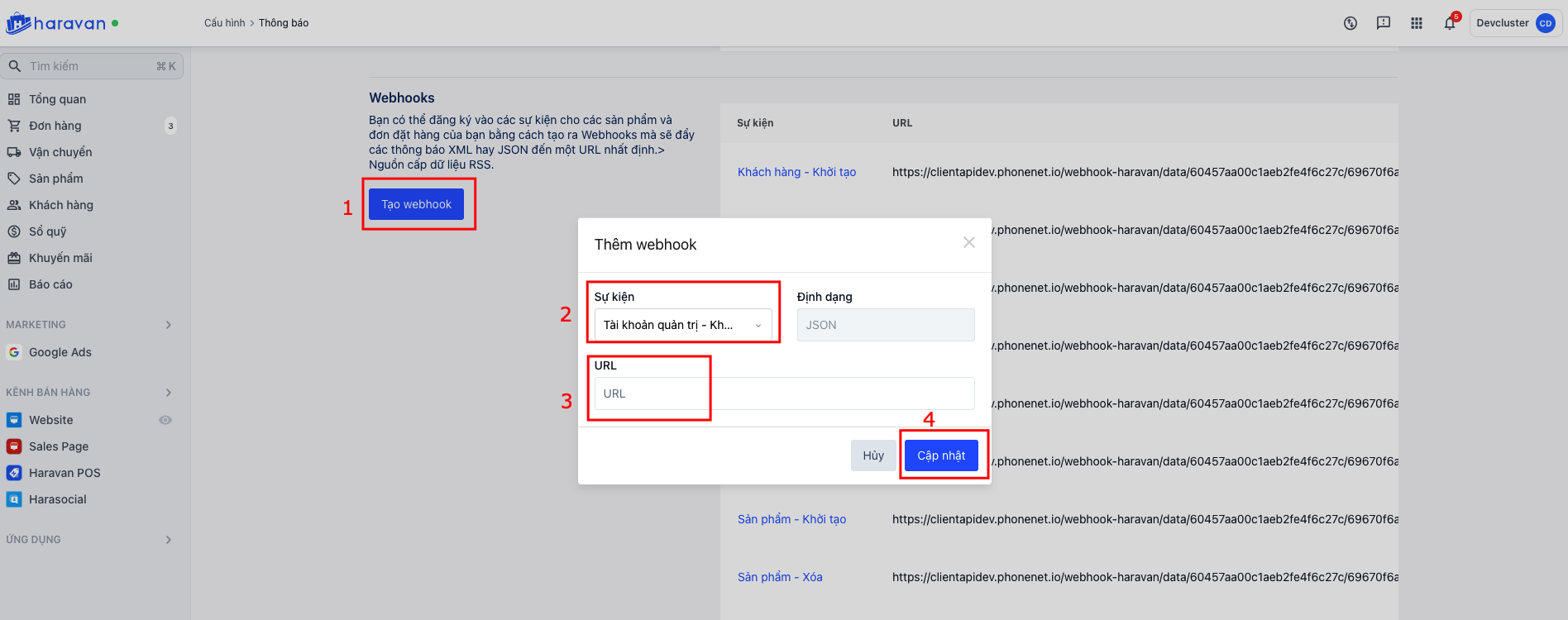Click the Cập nhật button
Screen dimensions: 1568x620
pos(941,455)
